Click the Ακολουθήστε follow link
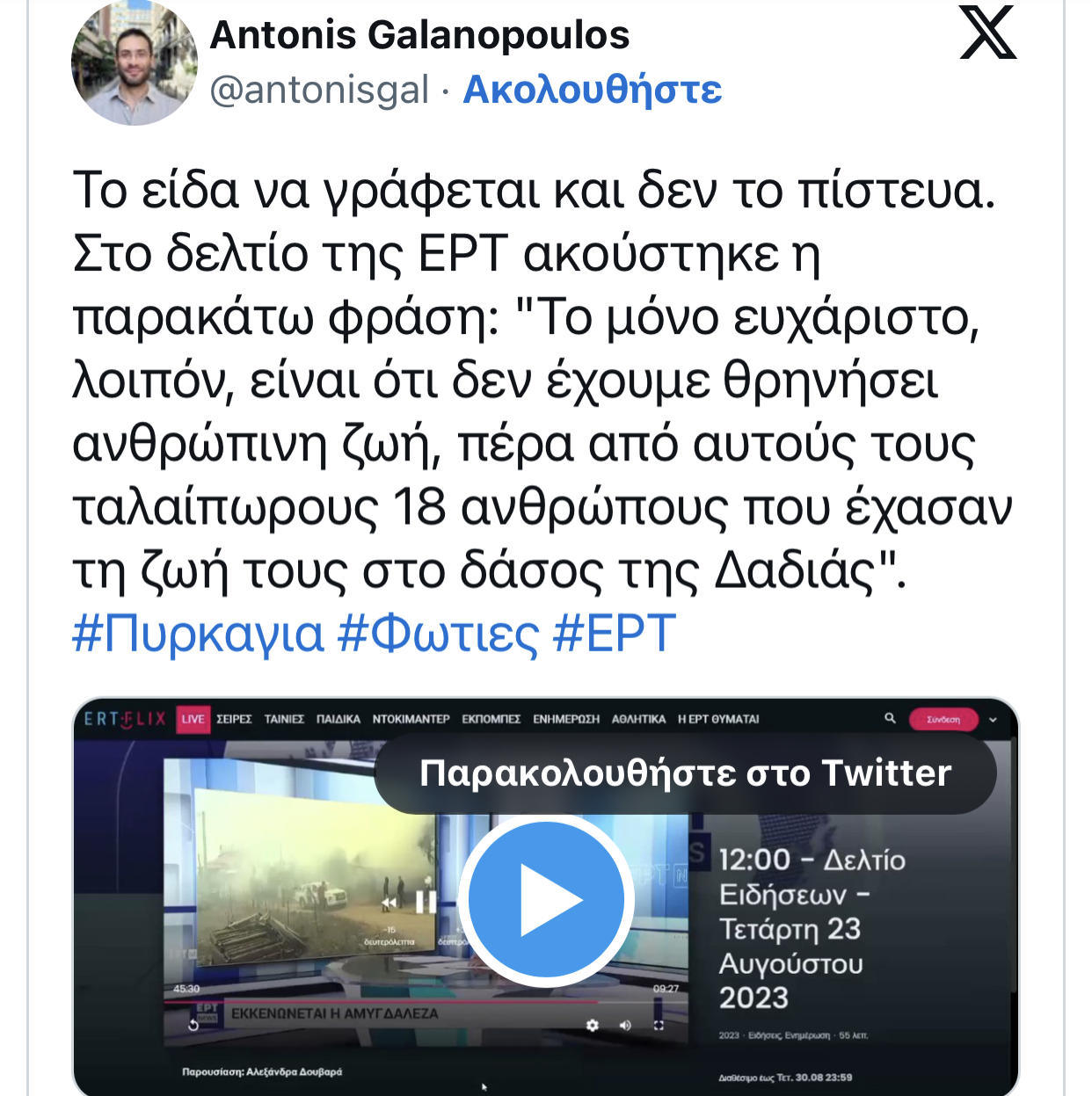The width and height of the screenshot is (1092, 1096). tap(593, 90)
